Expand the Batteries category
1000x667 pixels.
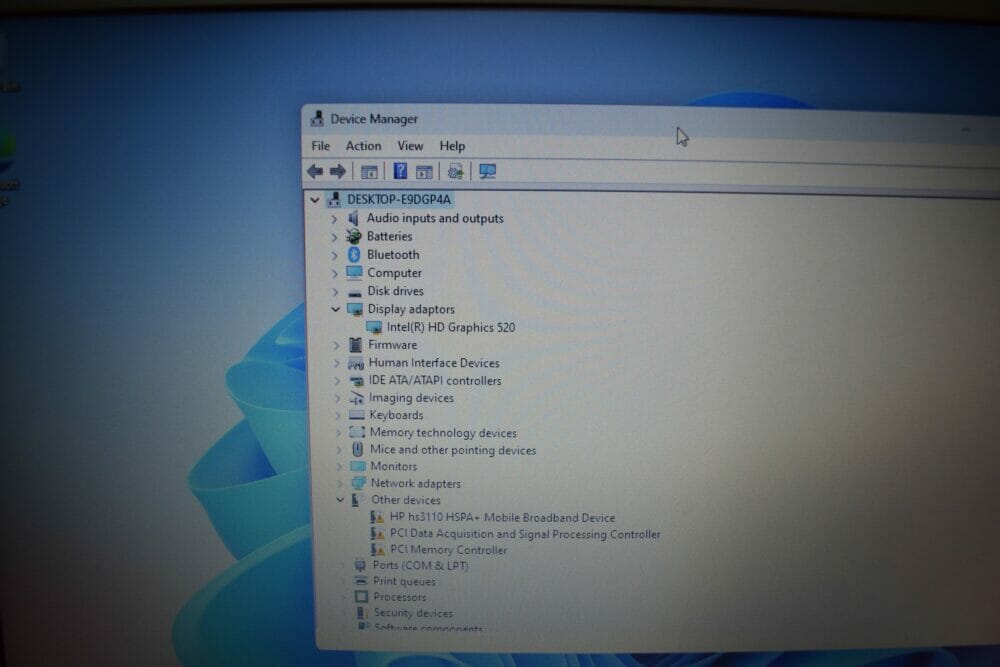(334, 237)
